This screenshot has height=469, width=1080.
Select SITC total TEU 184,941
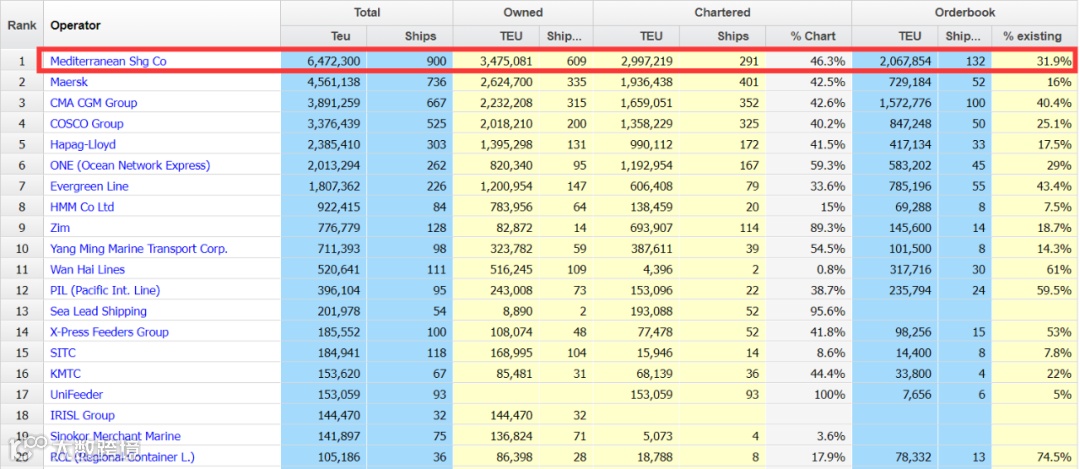338,353
